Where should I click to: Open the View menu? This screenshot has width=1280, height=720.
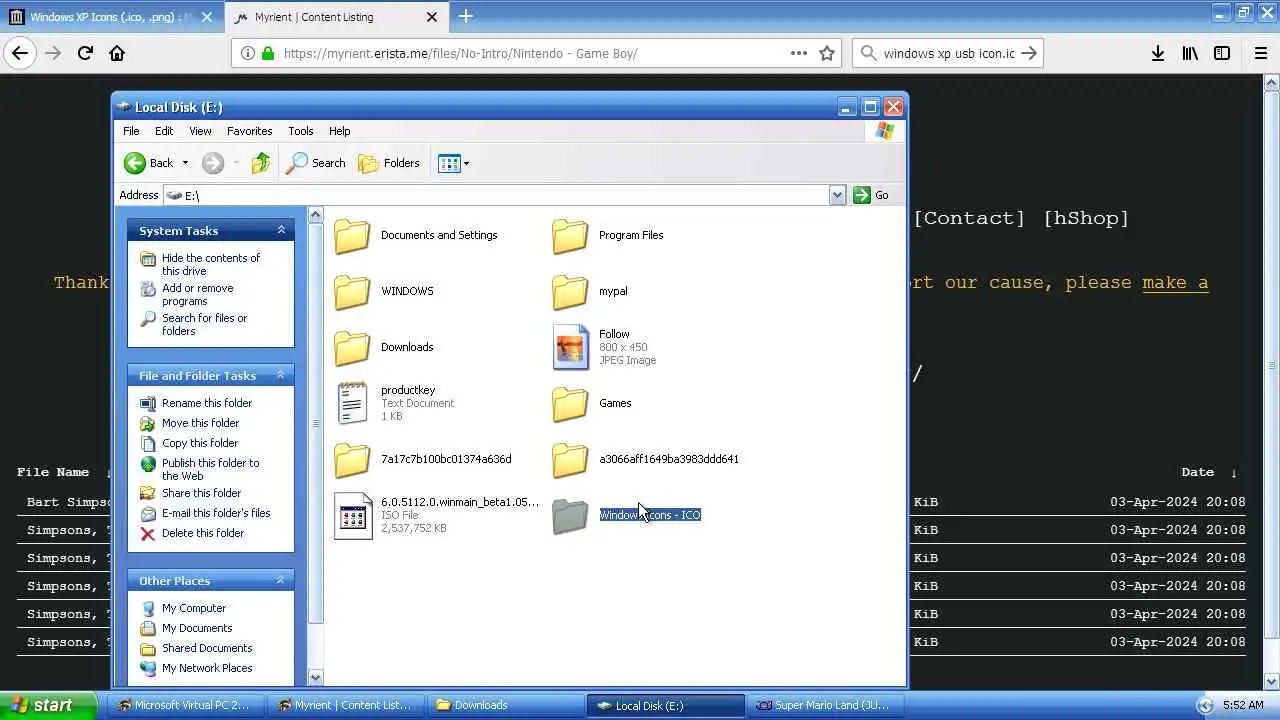(200, 131)
